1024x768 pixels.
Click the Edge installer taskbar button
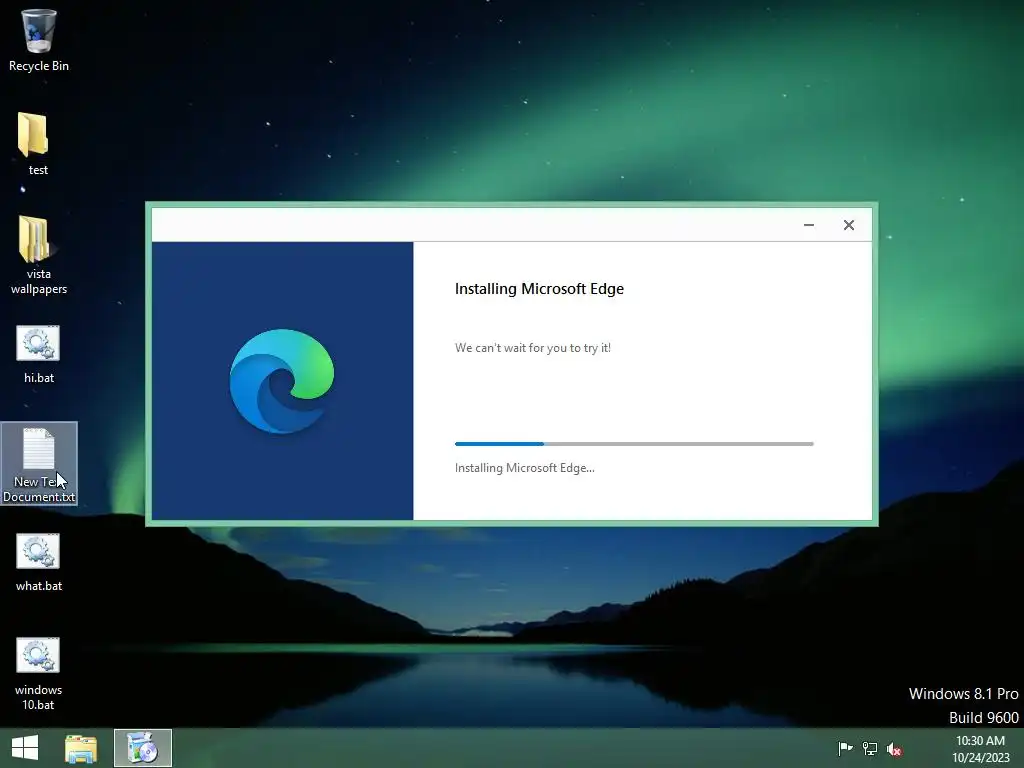point(143,748)
